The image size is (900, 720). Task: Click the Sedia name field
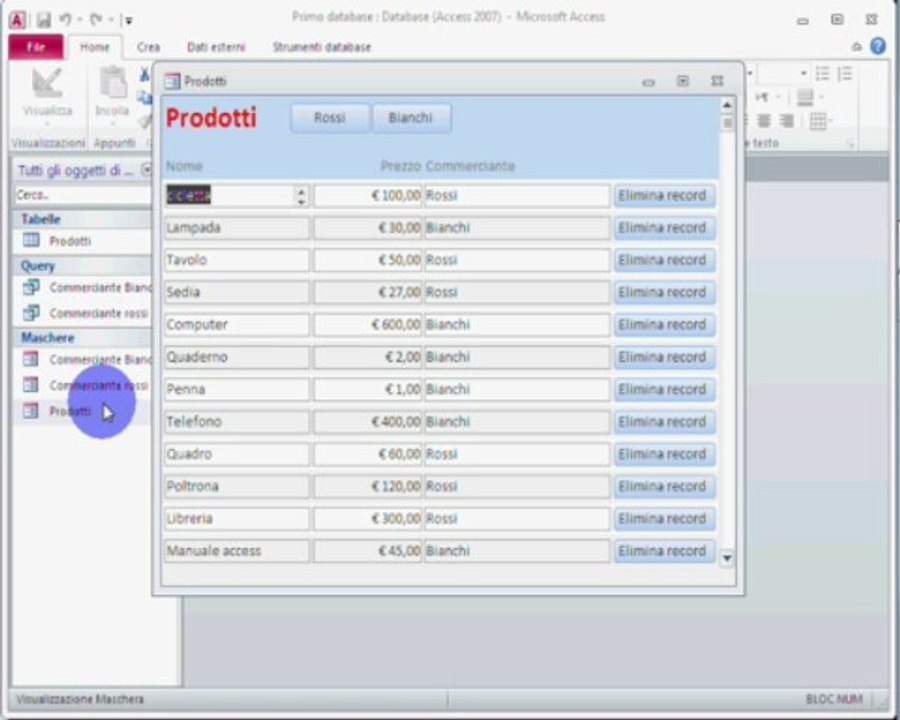point(236,292)
